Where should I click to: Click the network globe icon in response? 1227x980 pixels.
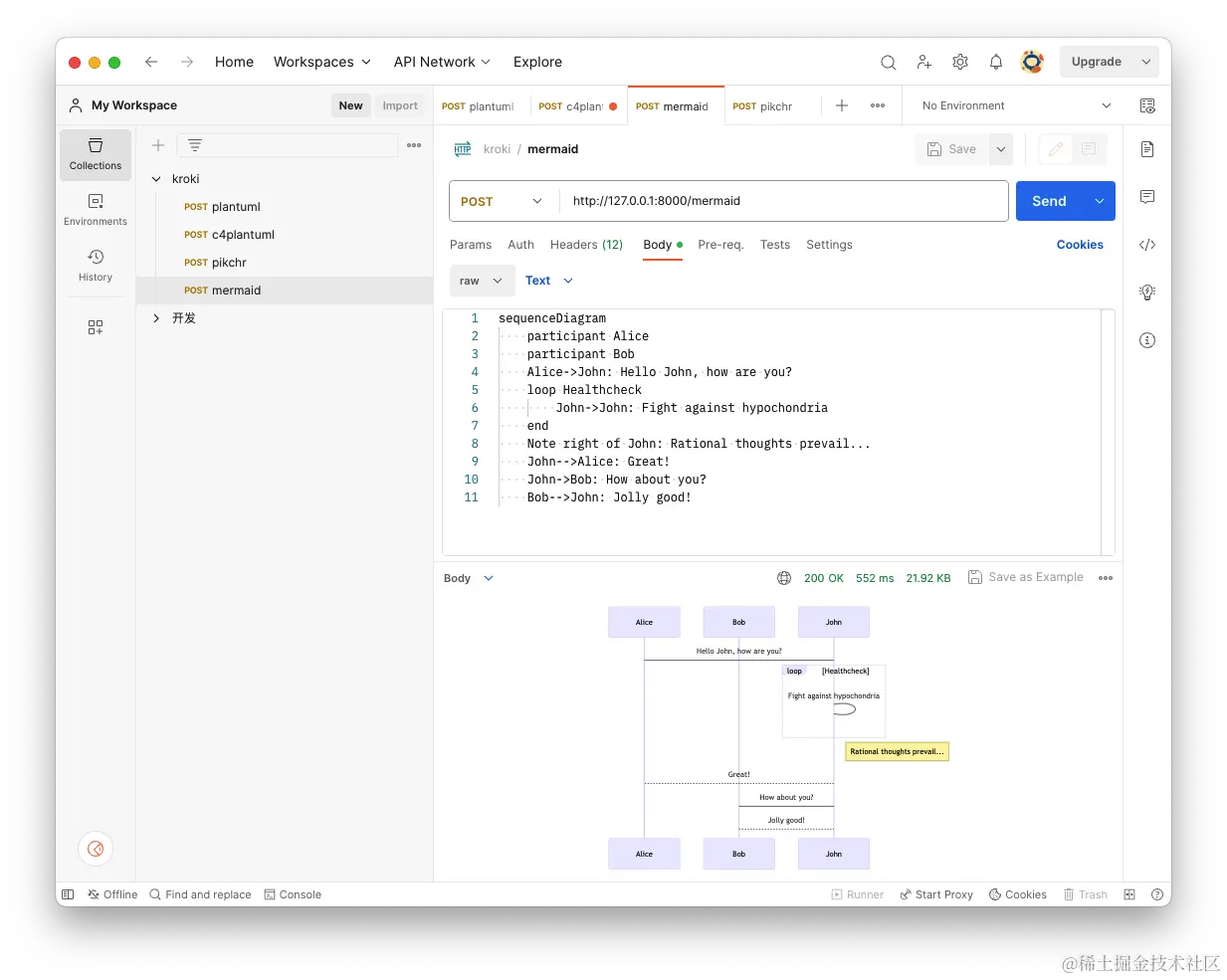click(784, 578)
